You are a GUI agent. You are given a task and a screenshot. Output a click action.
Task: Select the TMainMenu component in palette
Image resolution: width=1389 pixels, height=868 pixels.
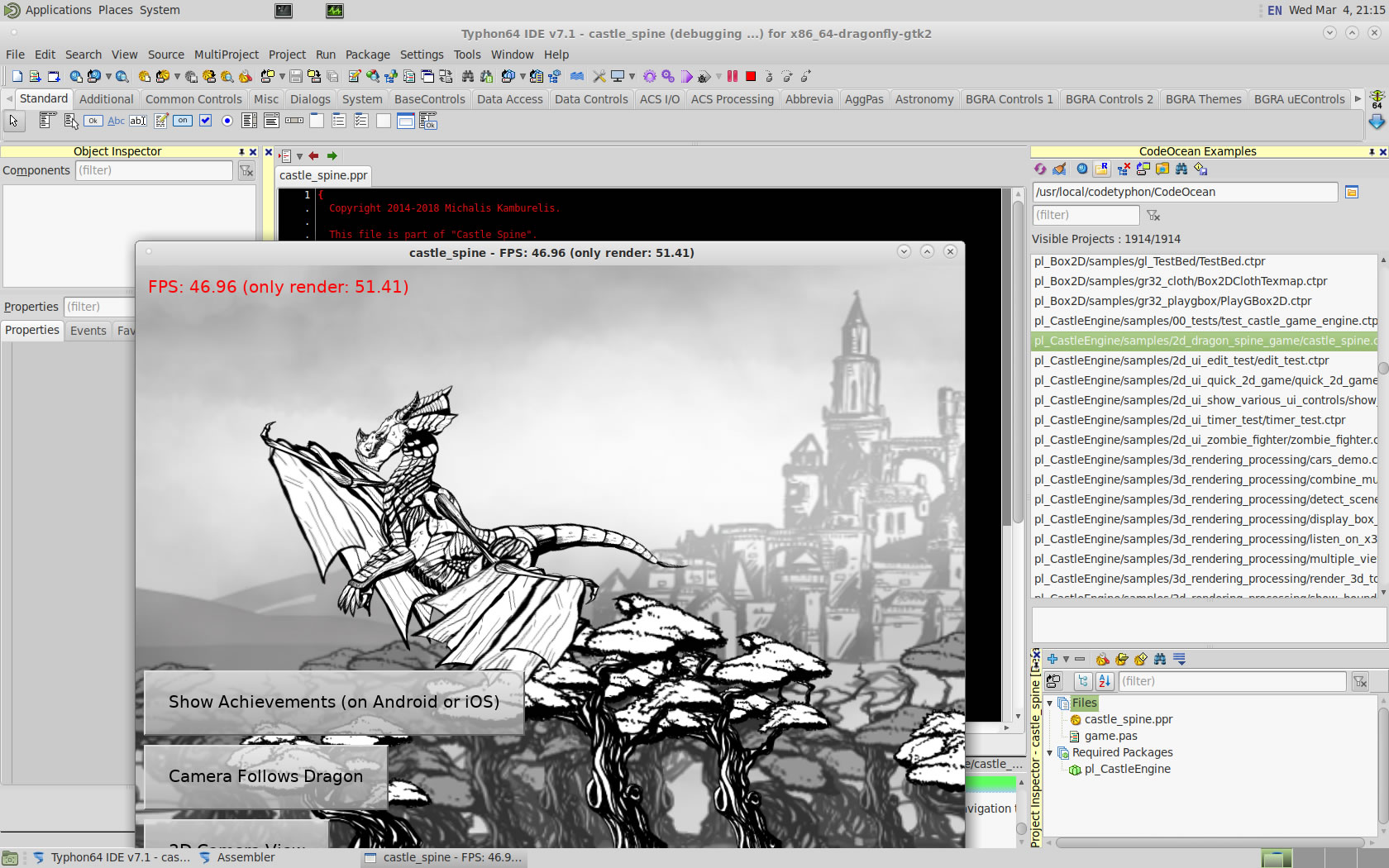[x=47, y=121]
